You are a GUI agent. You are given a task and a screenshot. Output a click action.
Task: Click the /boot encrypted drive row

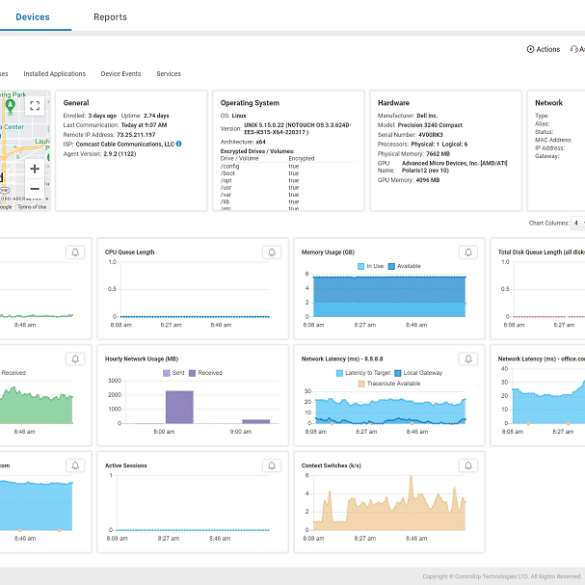[x=288, y=173]
